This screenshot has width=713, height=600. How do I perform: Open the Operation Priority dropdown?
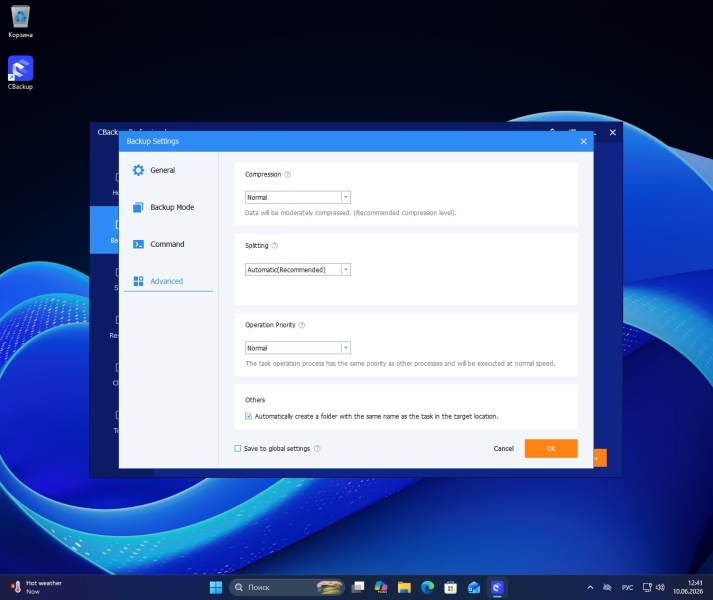tap(298, 348)
